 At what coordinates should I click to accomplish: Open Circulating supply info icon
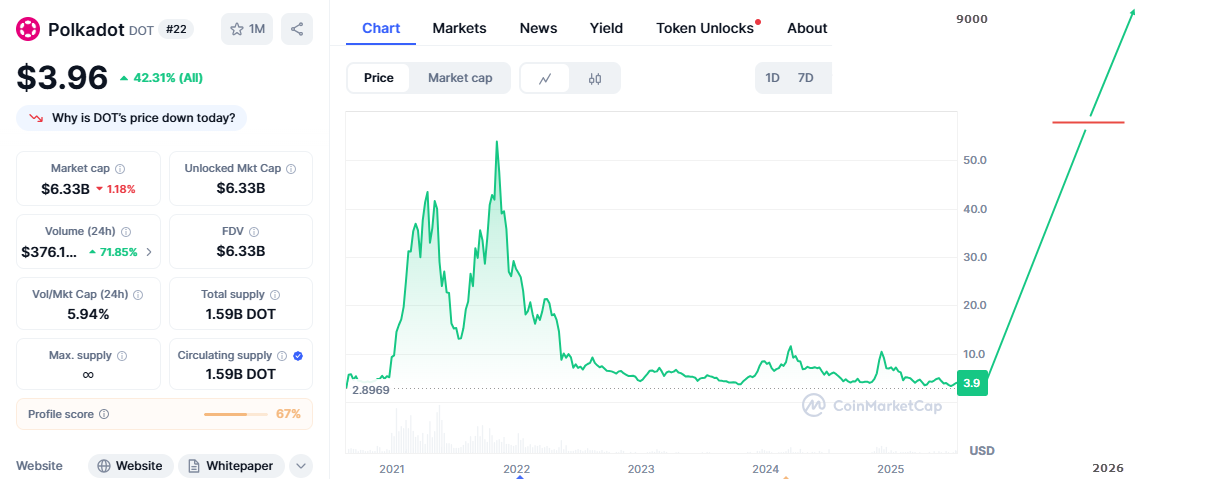282,356
